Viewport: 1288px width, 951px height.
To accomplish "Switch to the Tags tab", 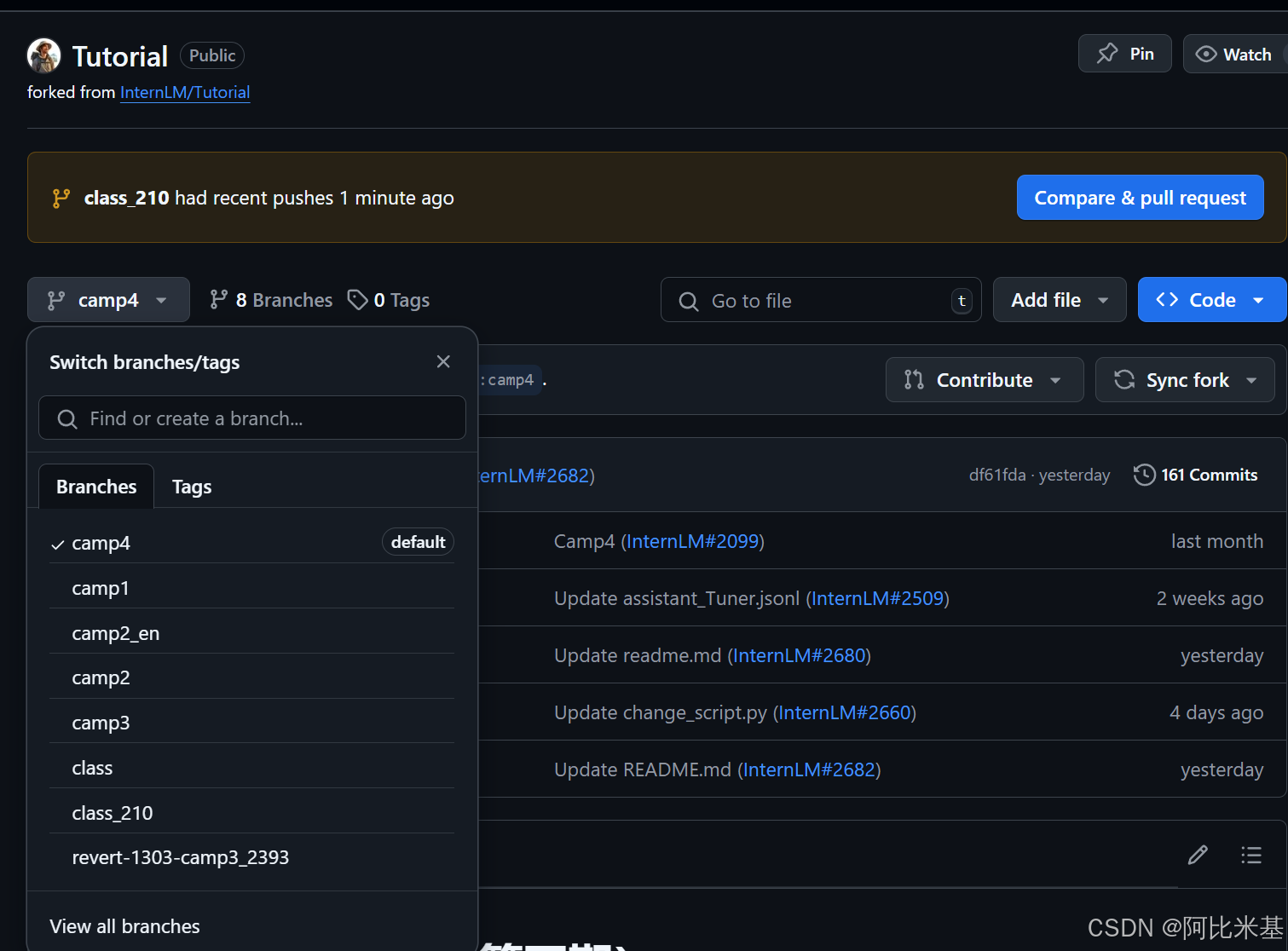I will pos(192,487).
